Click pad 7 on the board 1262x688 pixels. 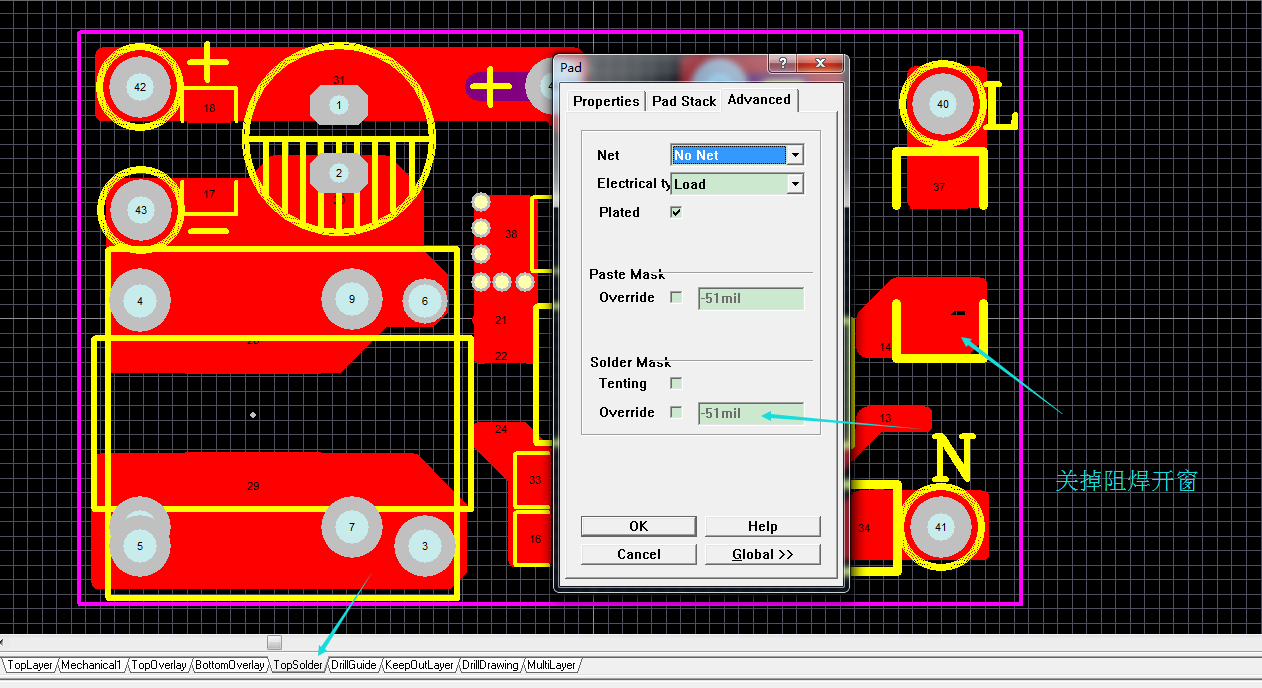tap(351, 527)
